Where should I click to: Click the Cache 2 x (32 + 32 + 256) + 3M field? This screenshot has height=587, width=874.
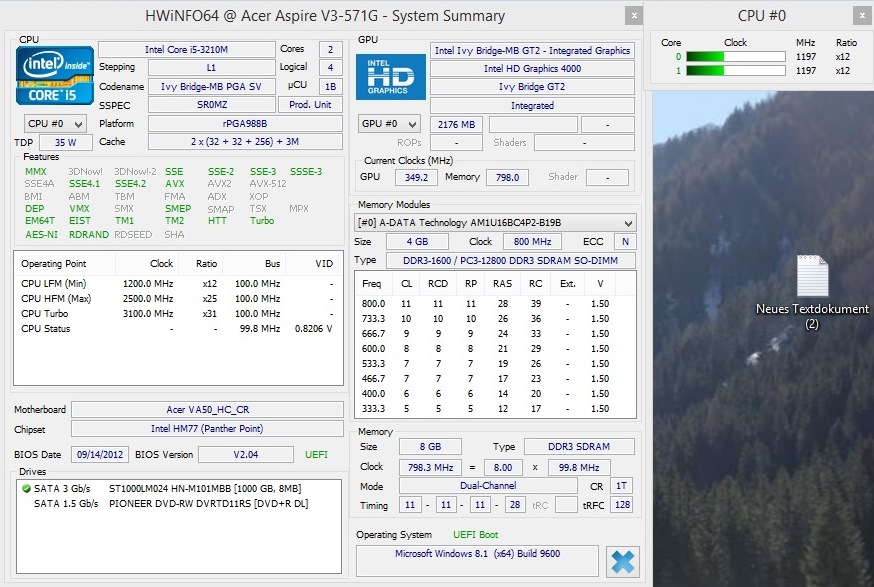coord(245,142)
